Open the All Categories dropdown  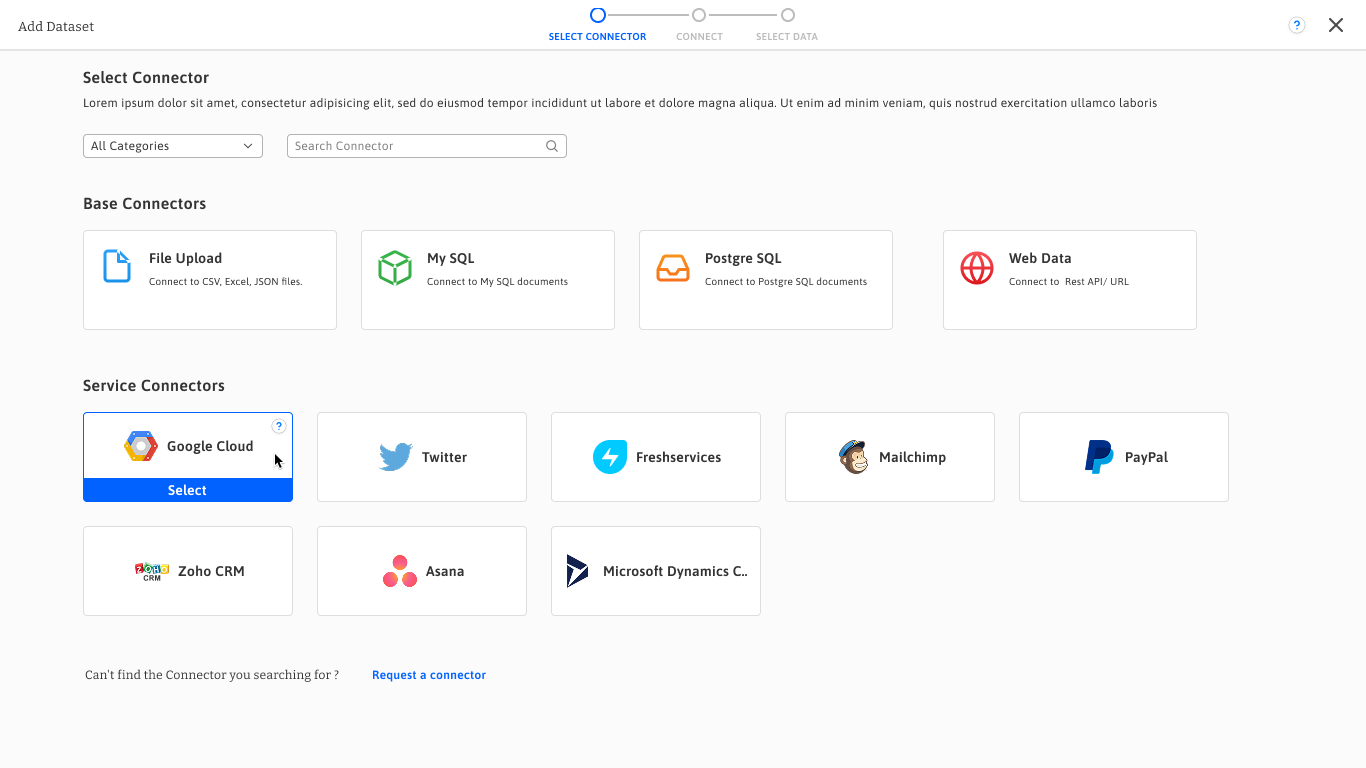coord(173,146)
